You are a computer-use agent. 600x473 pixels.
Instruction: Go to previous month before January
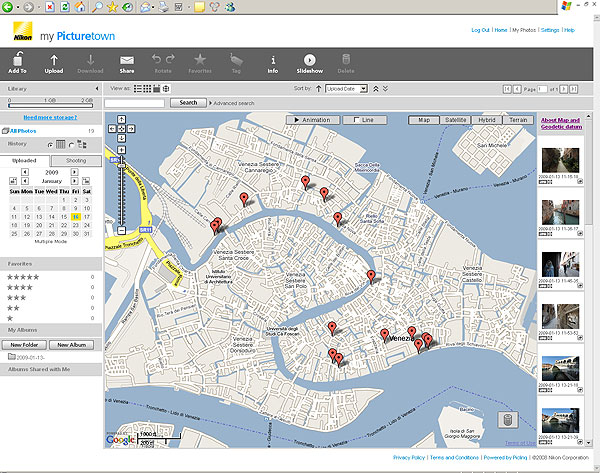point(25,181)
